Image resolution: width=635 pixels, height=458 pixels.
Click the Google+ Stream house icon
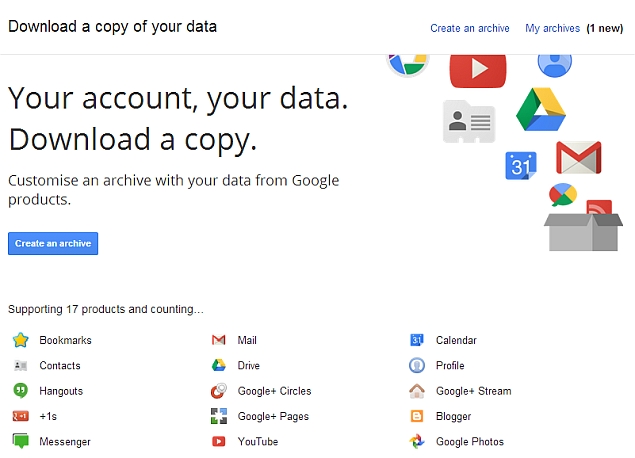coord(417,391)
